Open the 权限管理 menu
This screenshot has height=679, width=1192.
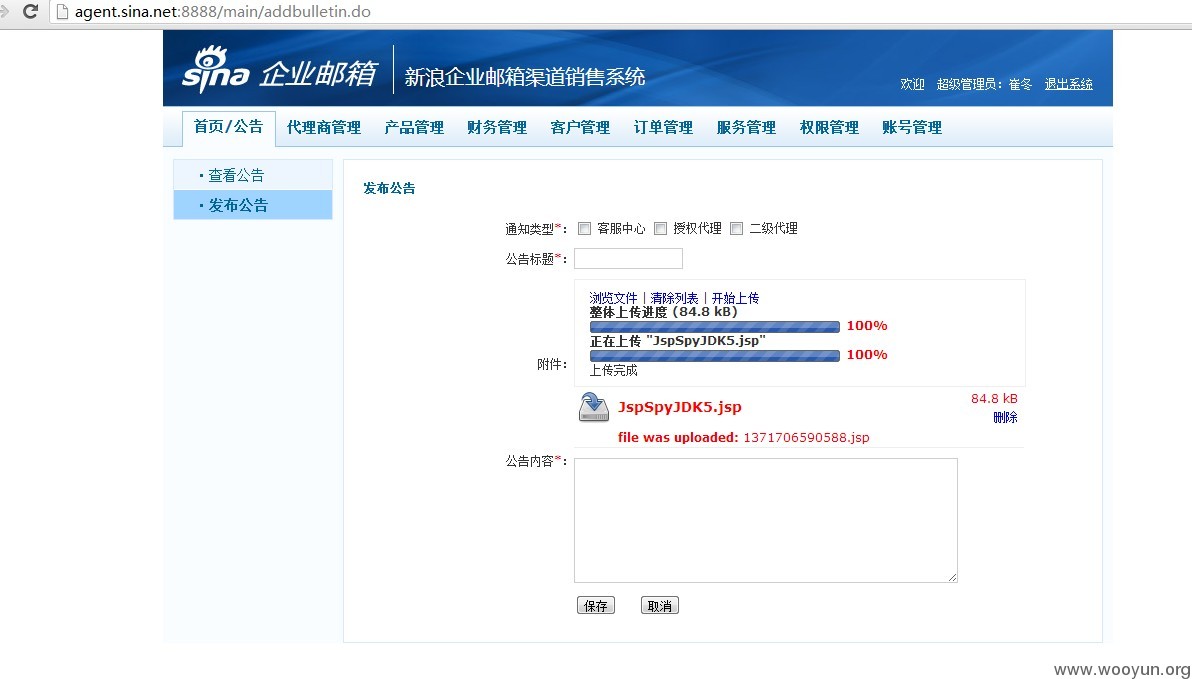(x=829, y=128)
